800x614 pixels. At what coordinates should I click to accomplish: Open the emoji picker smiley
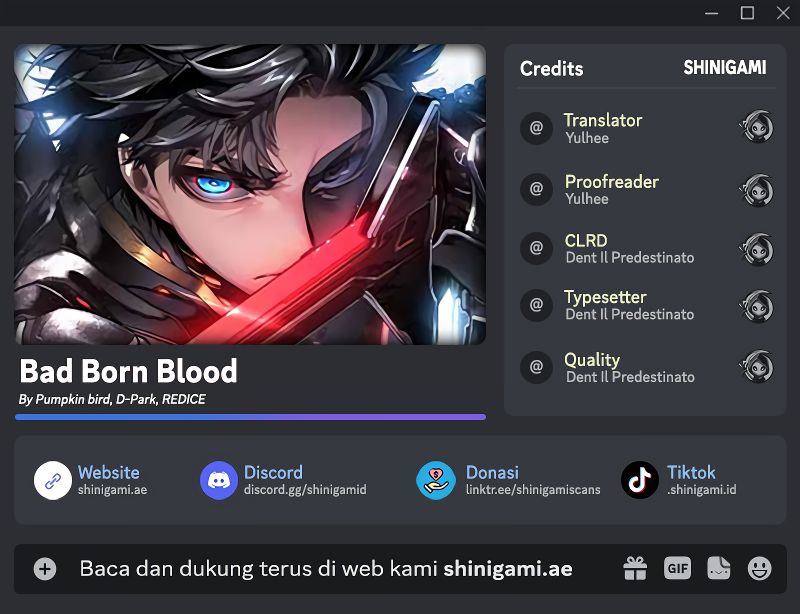click(x=759, y=569)
